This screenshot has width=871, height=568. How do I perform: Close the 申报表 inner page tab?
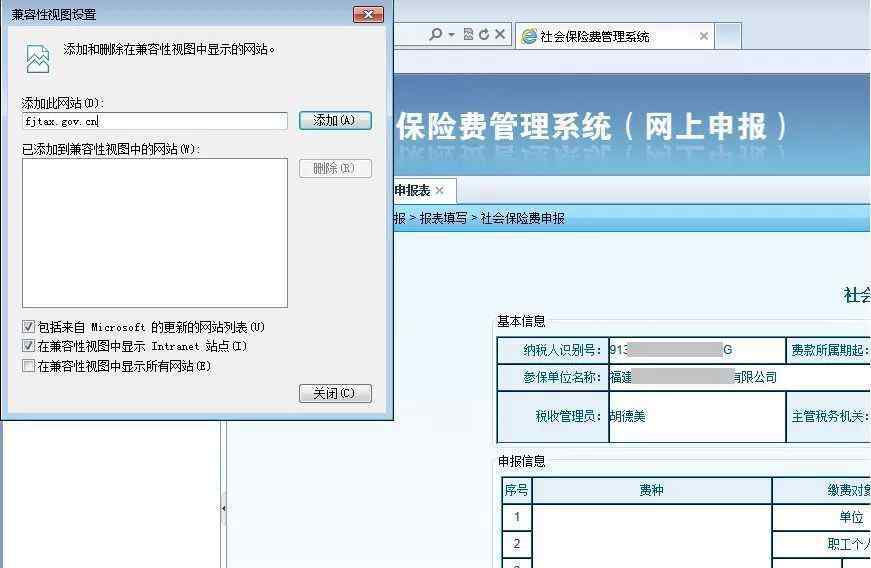point(439,191)
